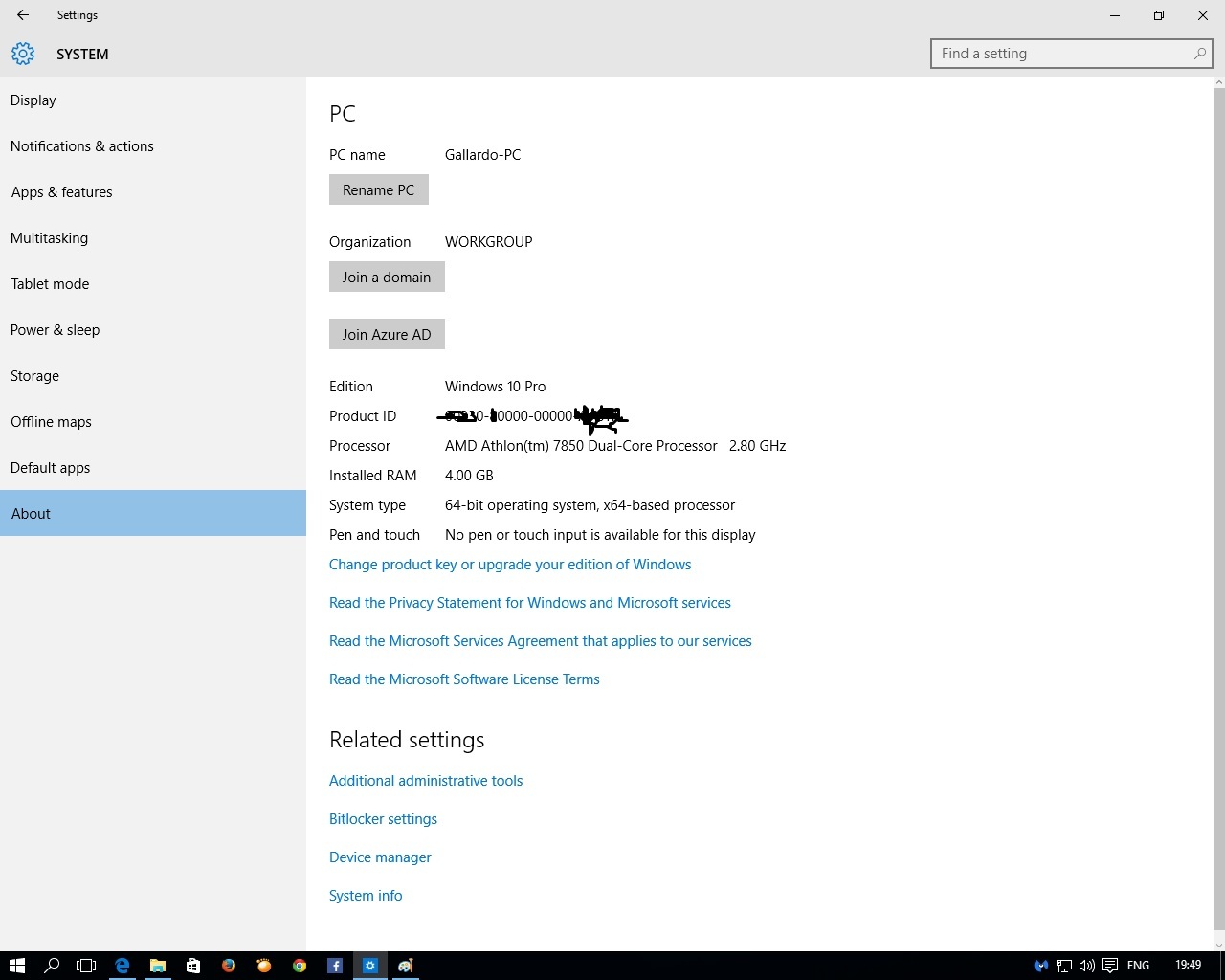
Task: Select the Settings gear taskbar icon
Action: [370, 966]
